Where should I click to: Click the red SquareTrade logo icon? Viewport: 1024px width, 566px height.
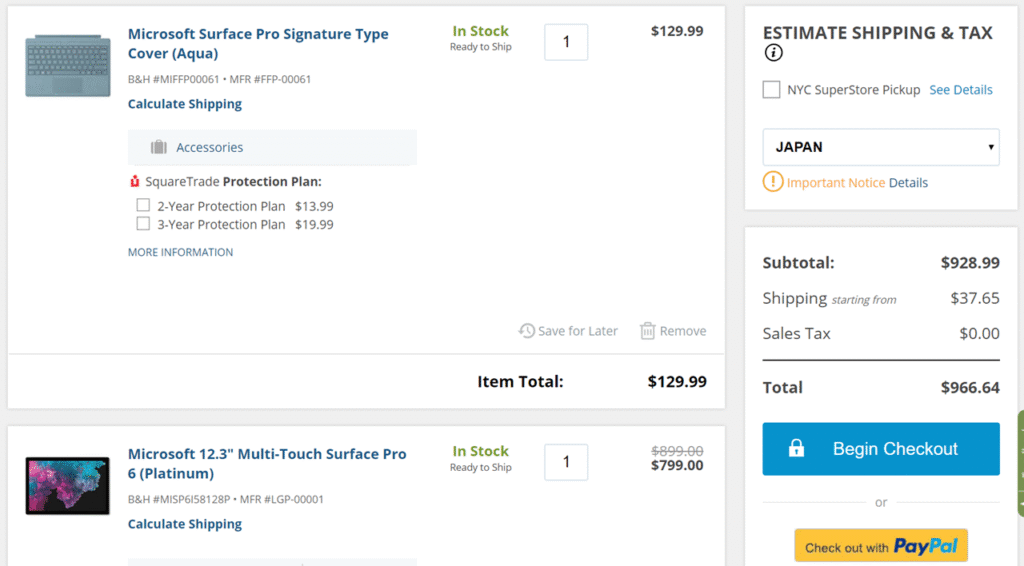coord(135,181)
